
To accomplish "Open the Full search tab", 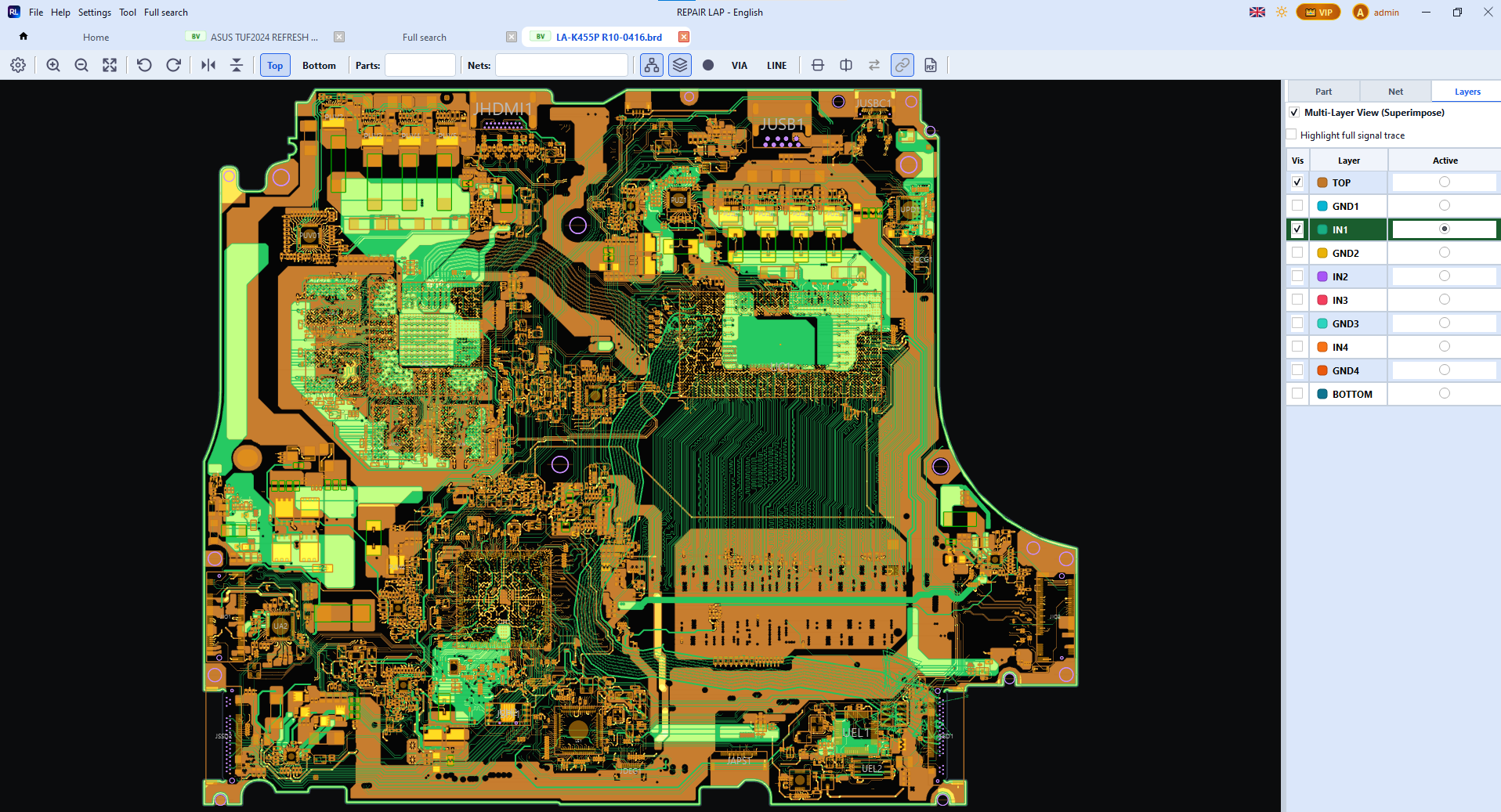I will point(424,37).
